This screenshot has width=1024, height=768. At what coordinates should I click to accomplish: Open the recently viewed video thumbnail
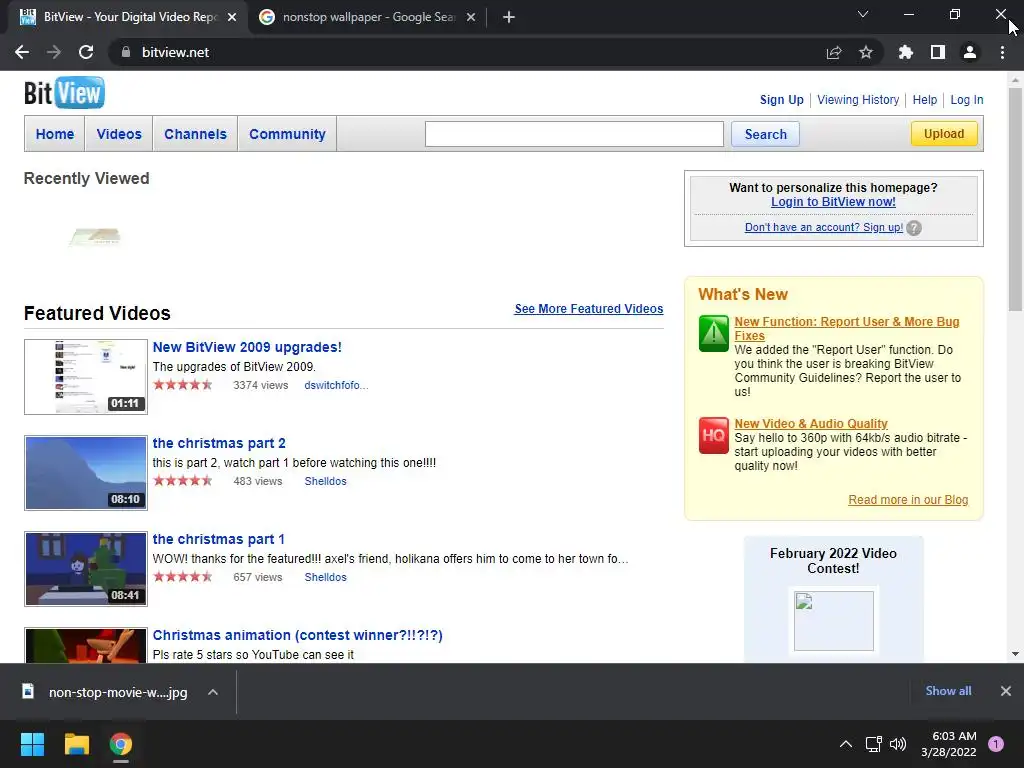coord(95,237)
